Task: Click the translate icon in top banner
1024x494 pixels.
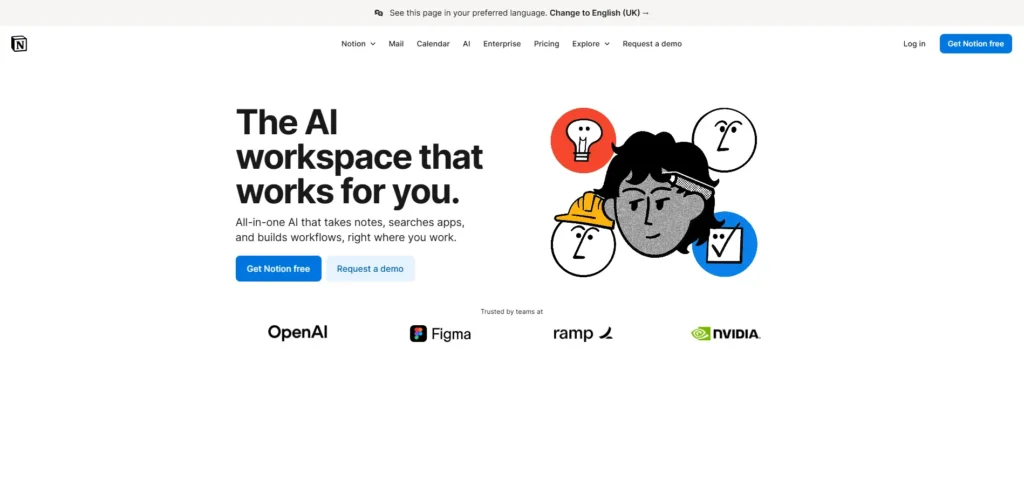Action: [x=379, y=12]
